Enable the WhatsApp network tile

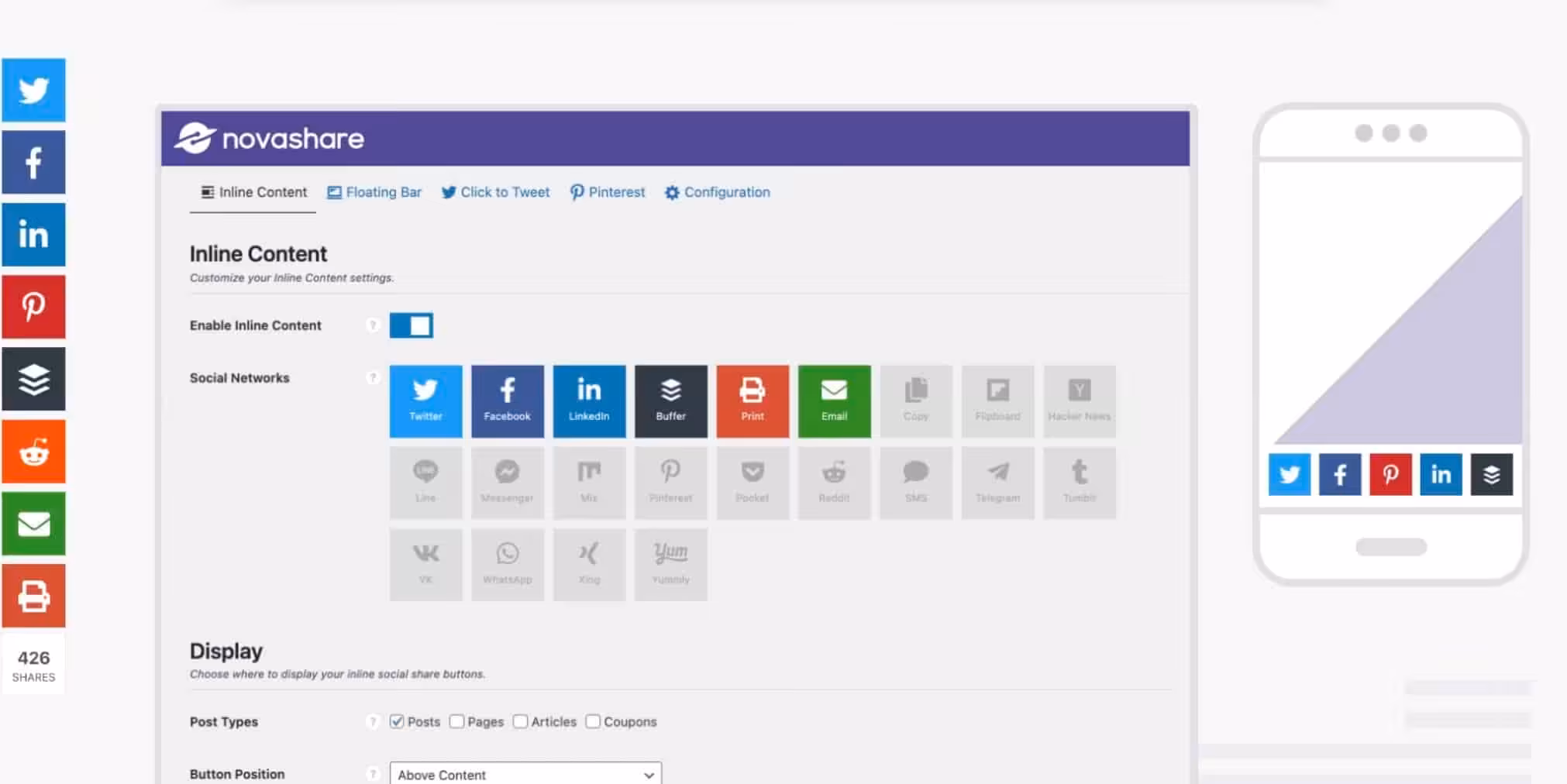pyautogui.click(x=507, y=564)
